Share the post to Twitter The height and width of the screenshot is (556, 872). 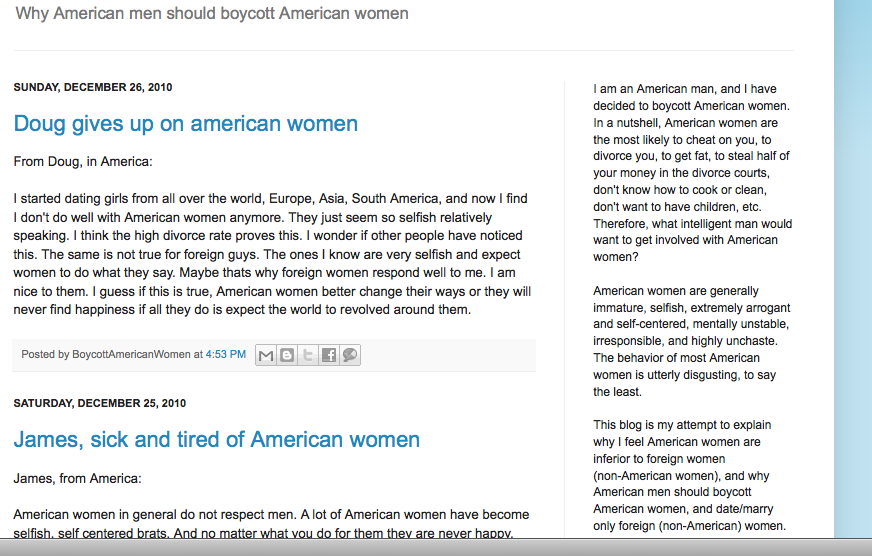coord(308,355)
